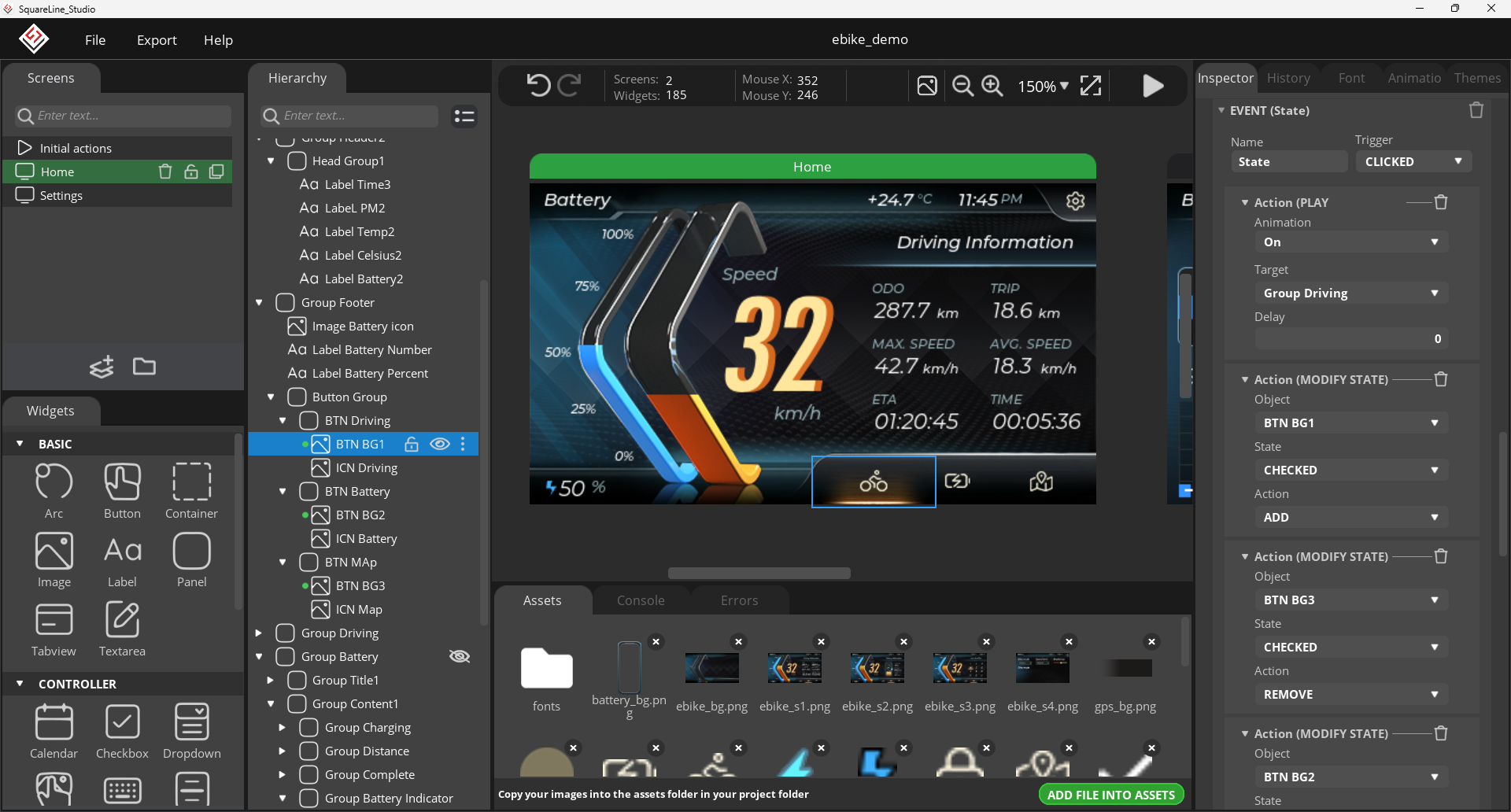Toggle the lock on BTN BG1 row
This screenshot has height=812, width=1511.
(411, 444)
